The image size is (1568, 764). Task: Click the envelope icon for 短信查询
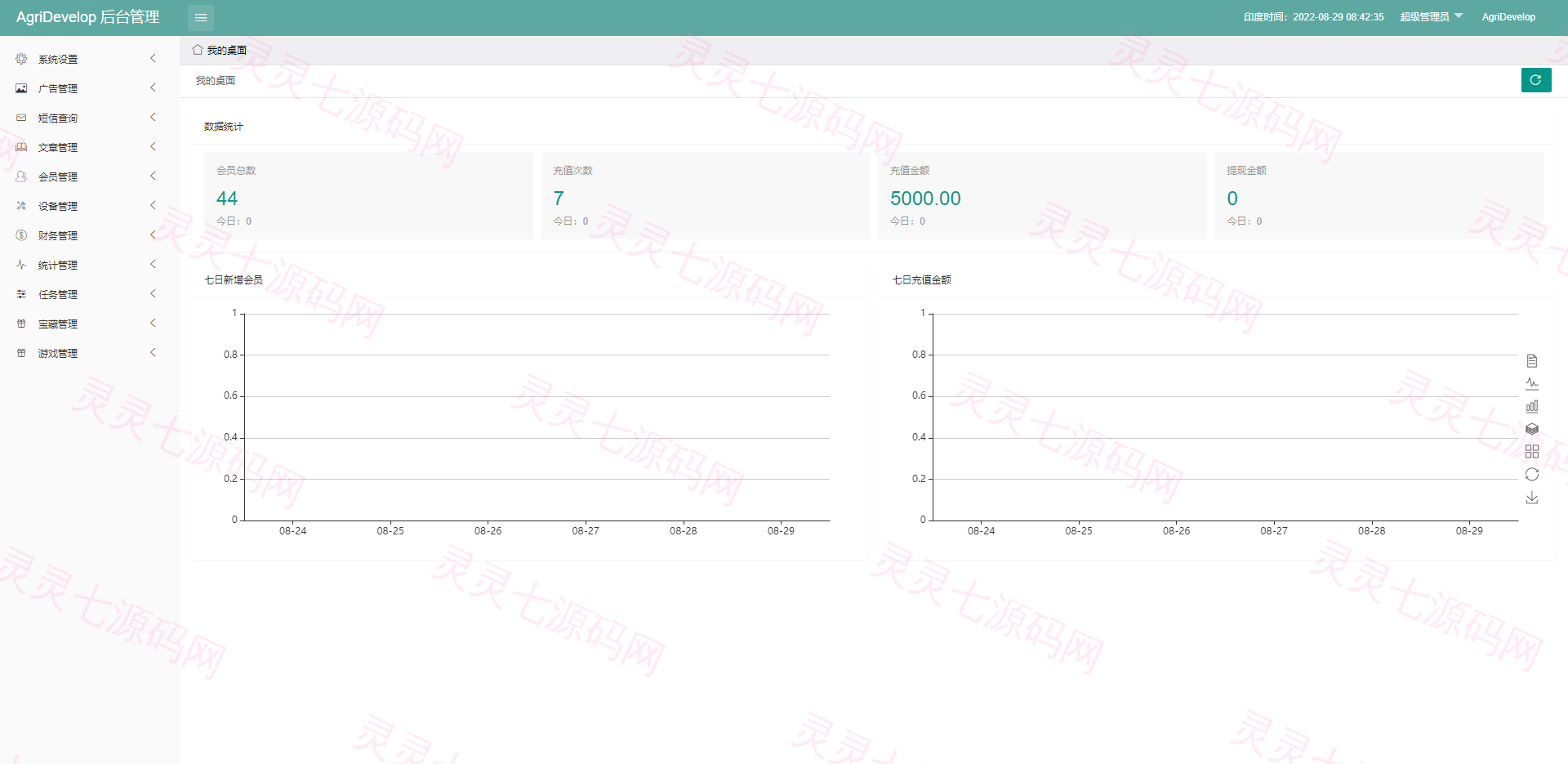click(21, 118)
